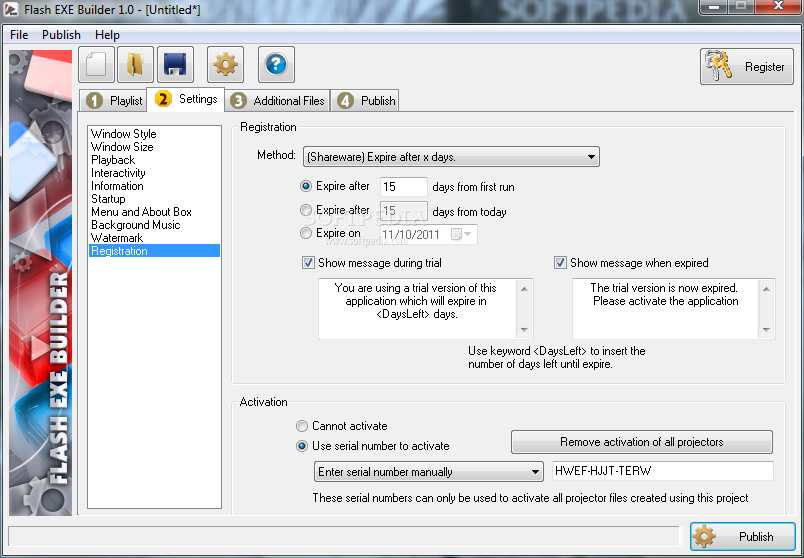Click the days from first run field

[404, 187]
